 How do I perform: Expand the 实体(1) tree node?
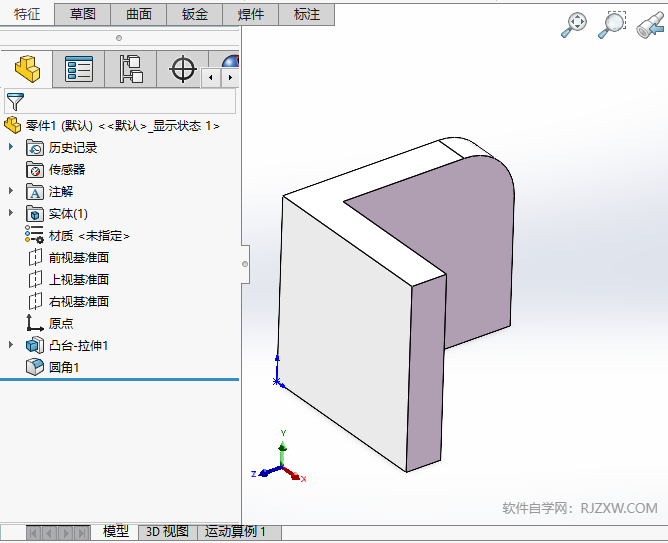(x=11, y=213)
